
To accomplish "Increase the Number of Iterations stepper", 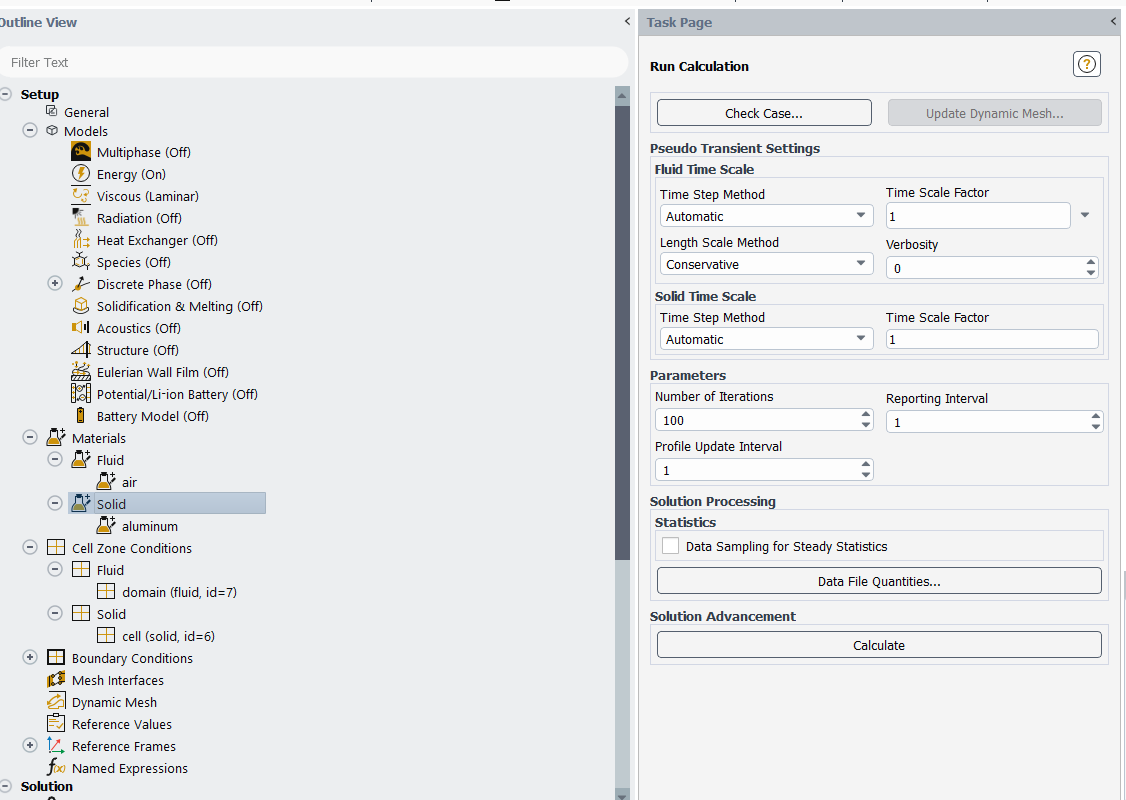I will tap(866, 414).
